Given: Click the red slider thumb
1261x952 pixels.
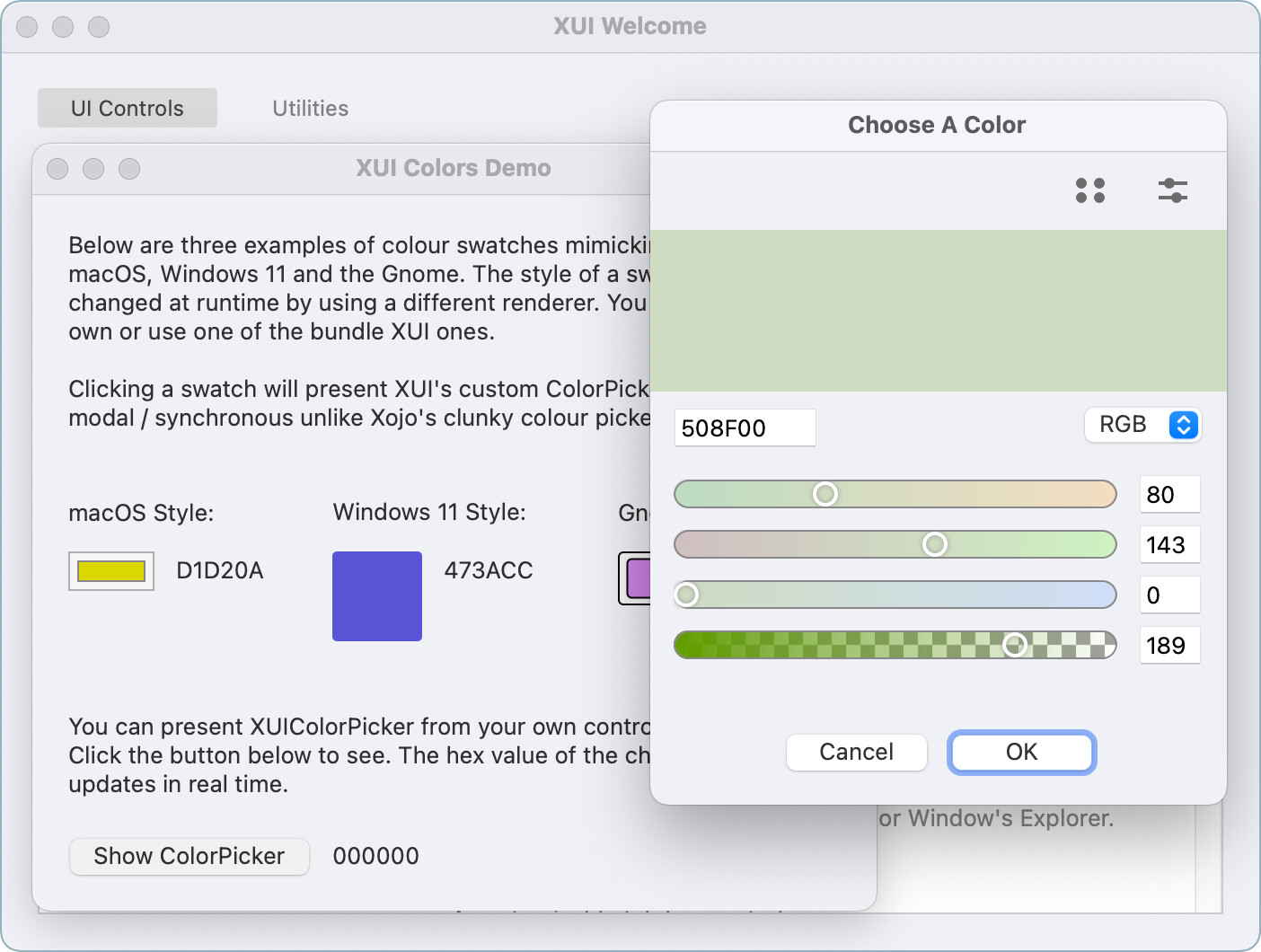Looking at the screenshot, I should [x=825, y=494].
